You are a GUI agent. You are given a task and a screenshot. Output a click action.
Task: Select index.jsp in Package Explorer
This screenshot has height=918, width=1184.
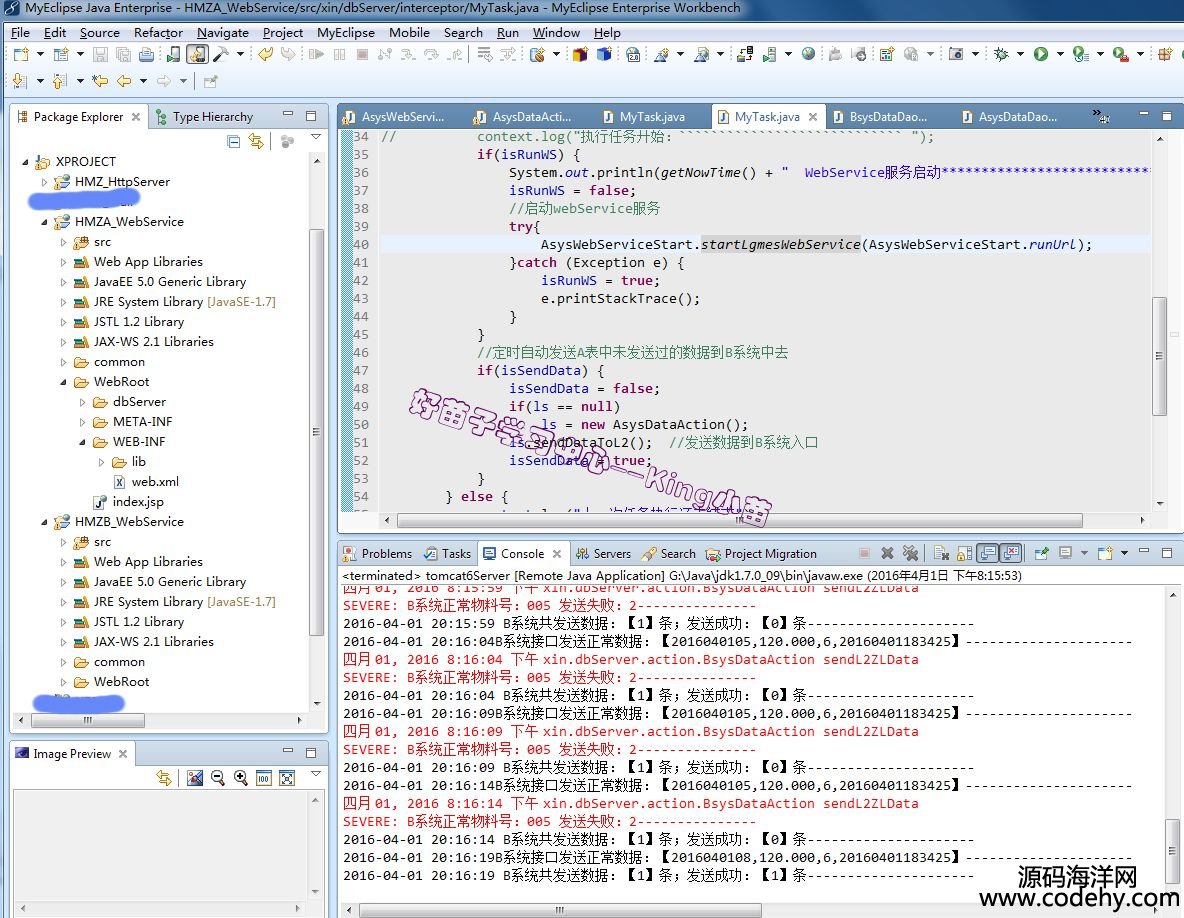point(128,502)
